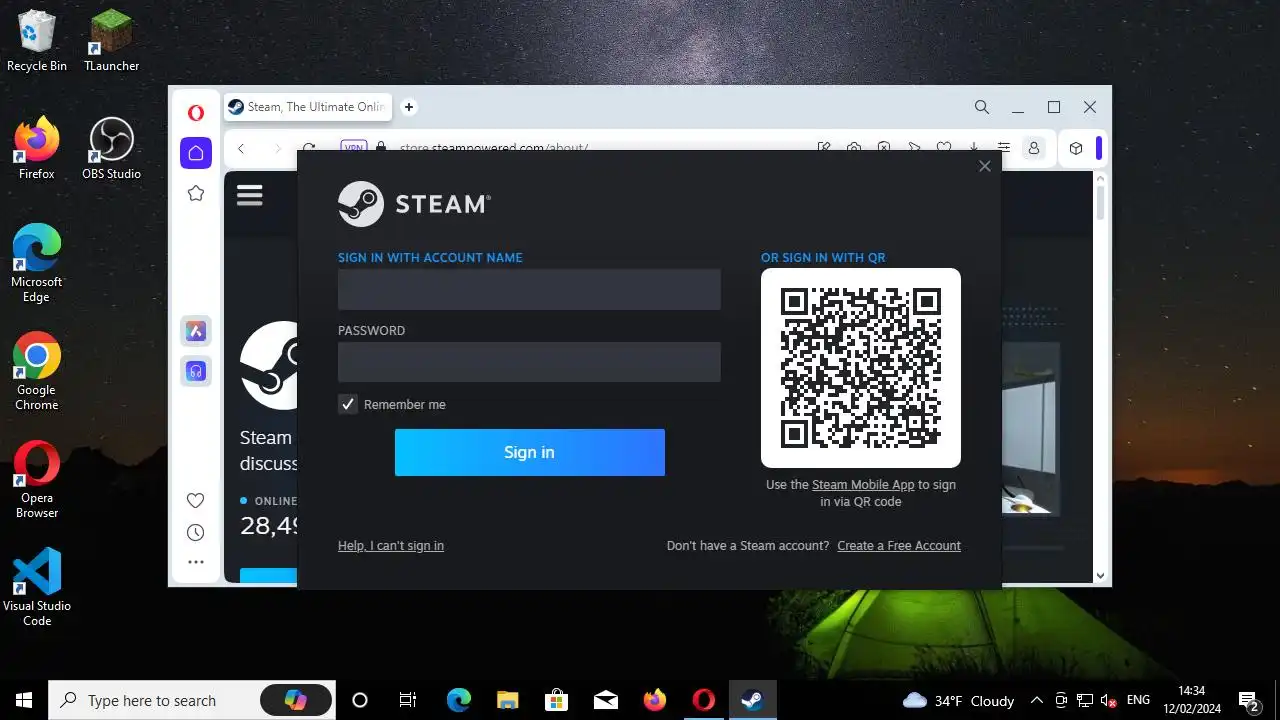
Task: Open the downloads arrow icon in toolbar
Action: [974, 148]
